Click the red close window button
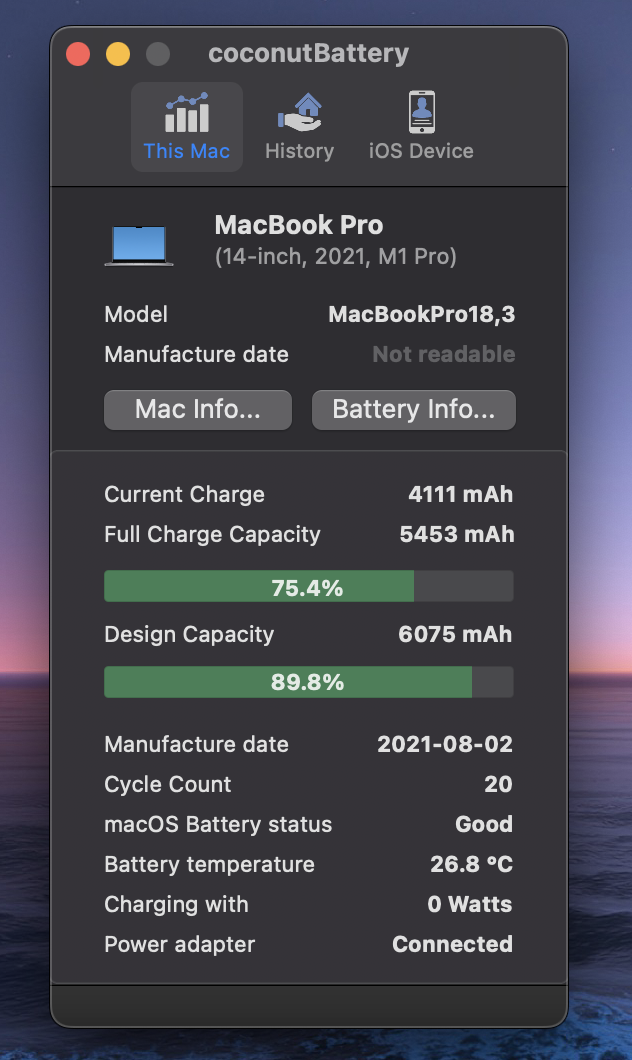This screenshot has height=1060, width=632. click(78, 54)
